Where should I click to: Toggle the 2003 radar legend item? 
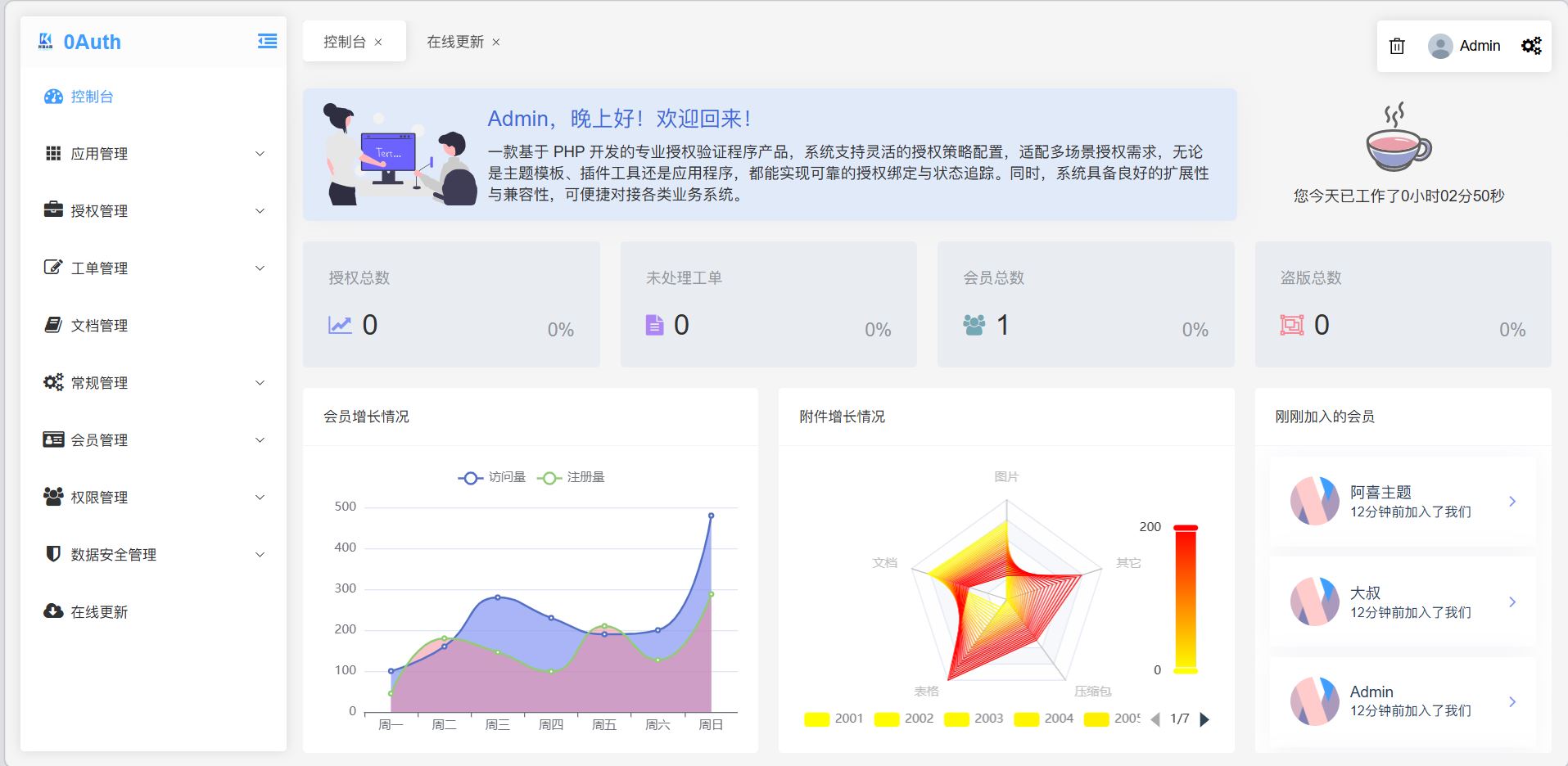click(974, 719)
